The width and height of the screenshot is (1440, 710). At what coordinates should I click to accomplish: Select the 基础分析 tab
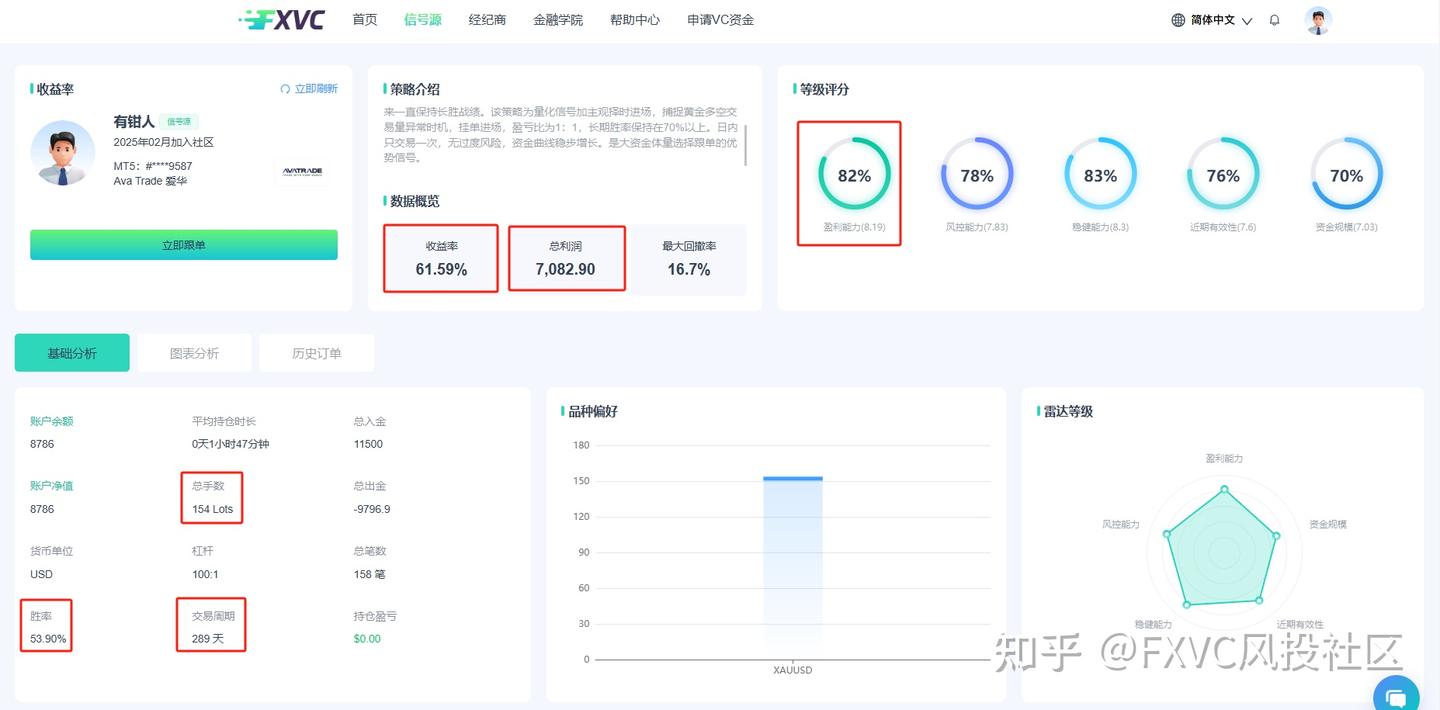(72, 353)
